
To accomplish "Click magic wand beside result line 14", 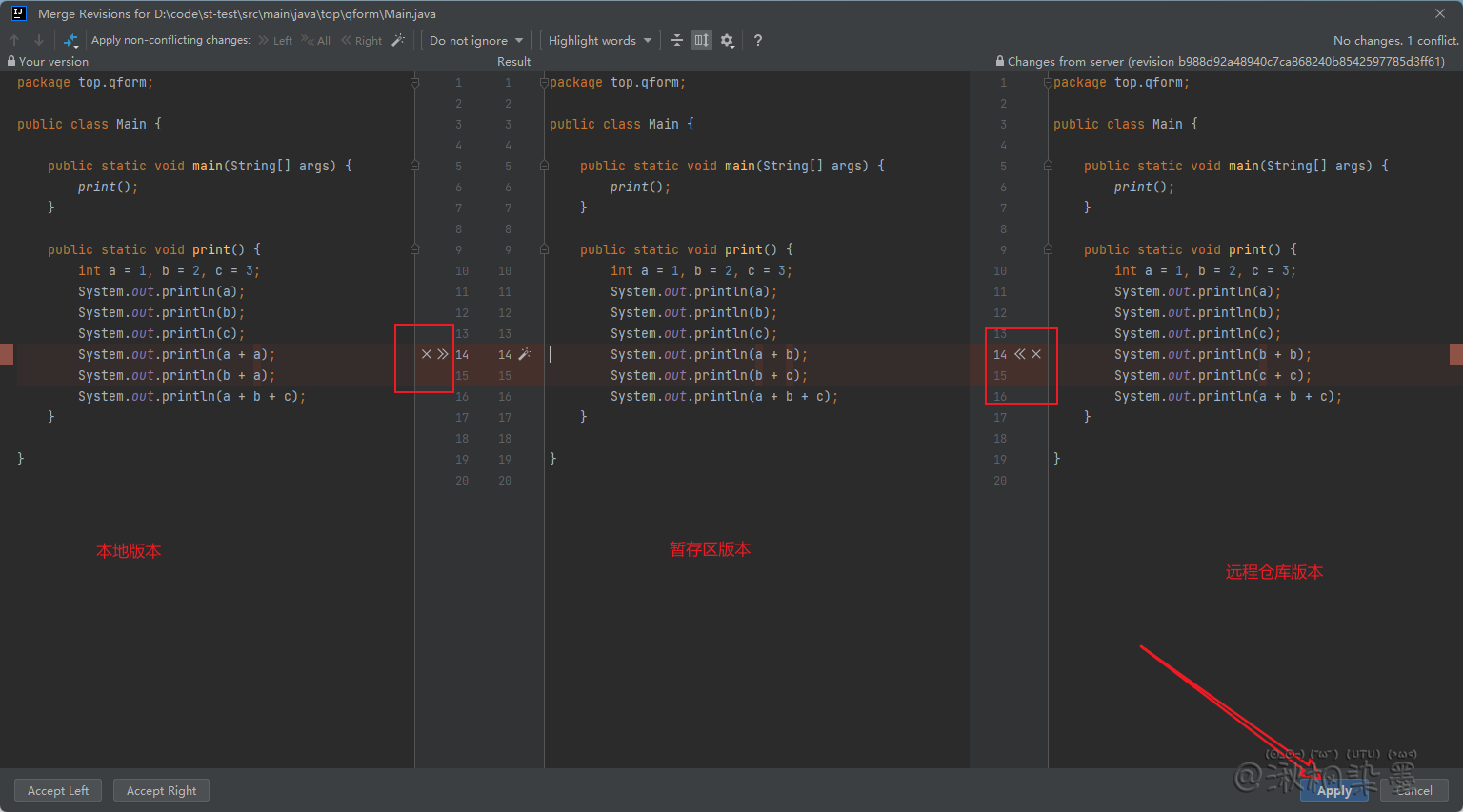I will point(525,354).
